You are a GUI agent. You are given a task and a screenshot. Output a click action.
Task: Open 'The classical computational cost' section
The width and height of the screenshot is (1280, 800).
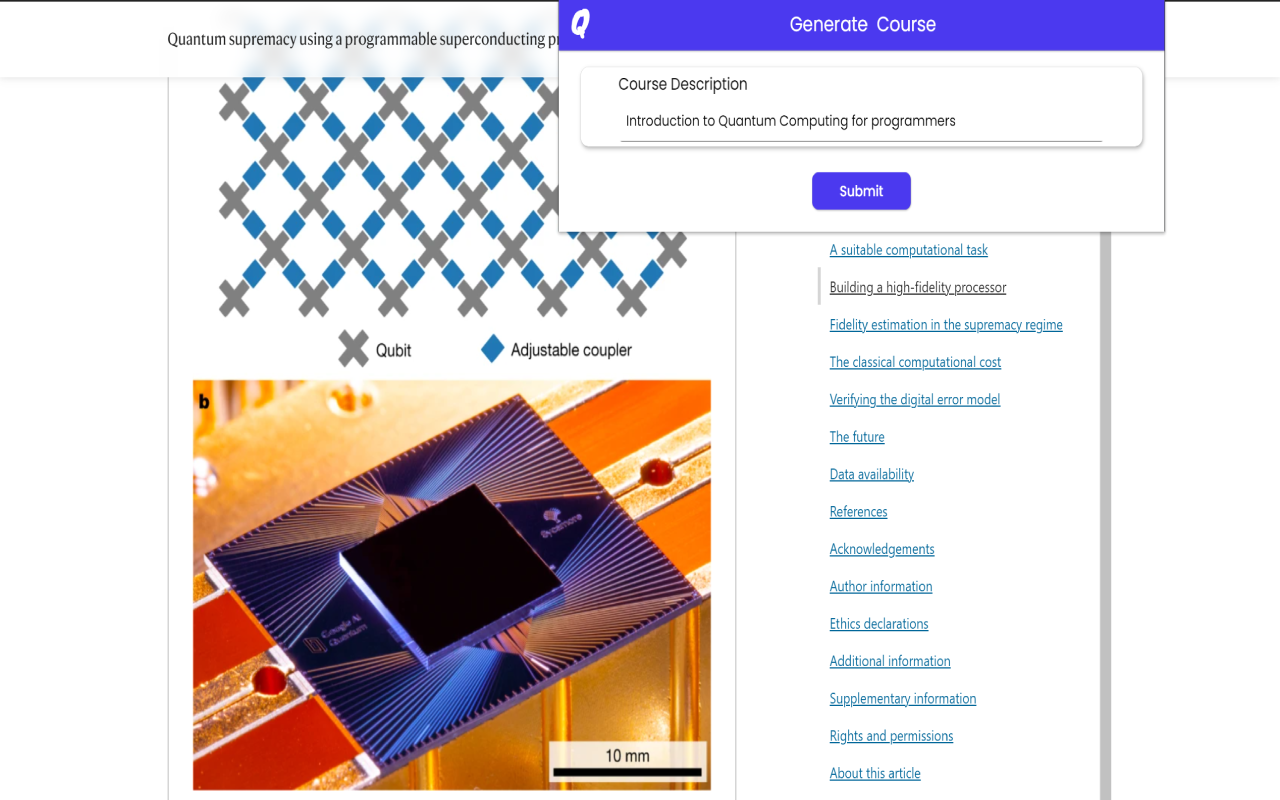915,361
